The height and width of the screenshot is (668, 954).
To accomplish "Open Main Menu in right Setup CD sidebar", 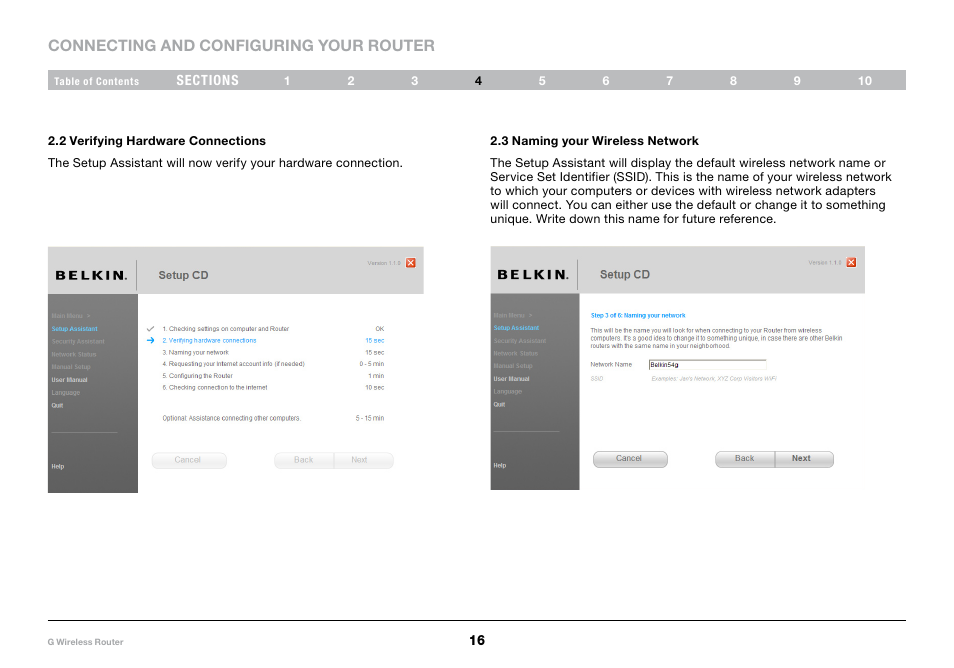I will pos(513,315).
